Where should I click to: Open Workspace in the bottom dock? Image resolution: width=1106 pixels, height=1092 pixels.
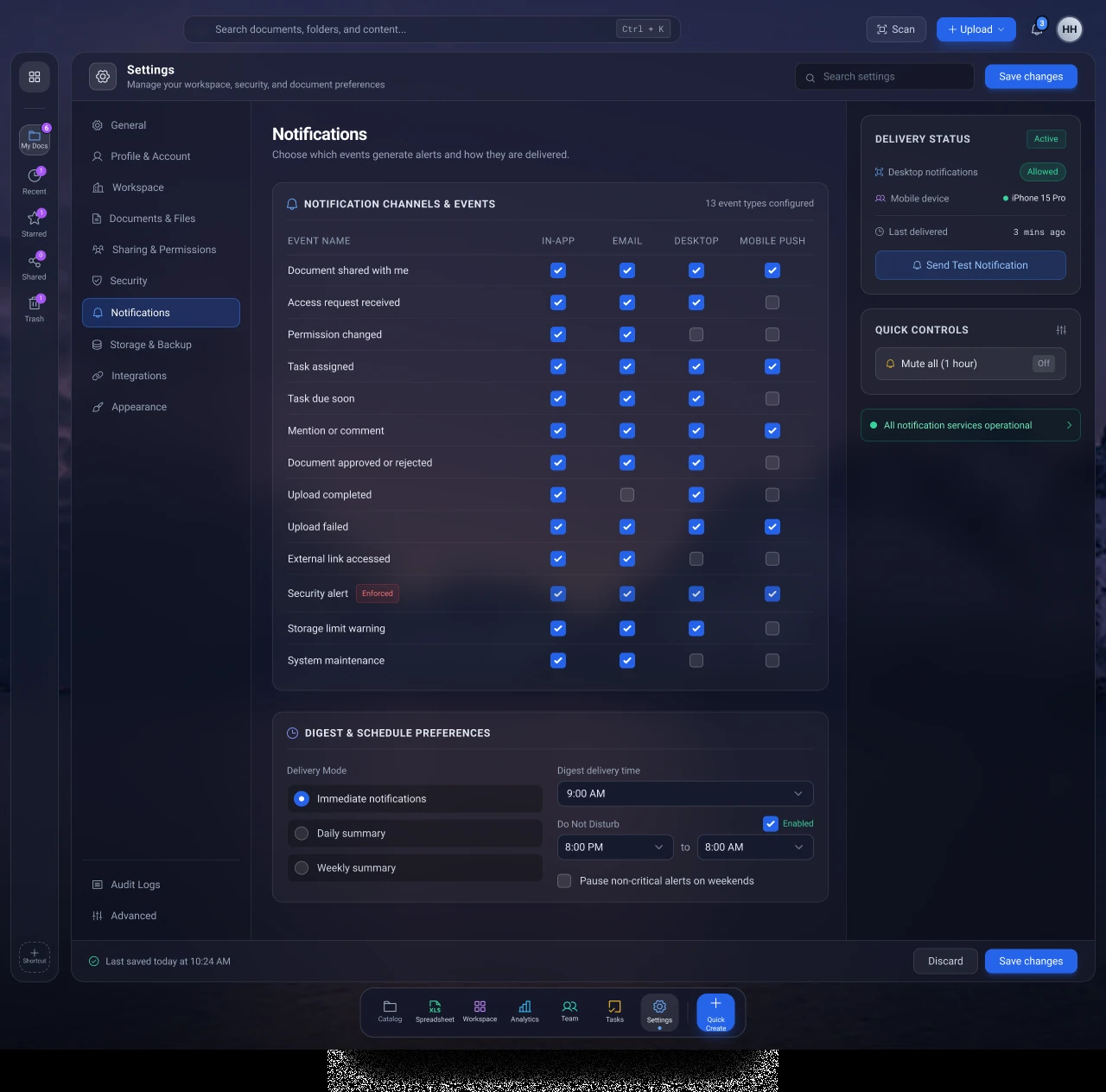480,1012
